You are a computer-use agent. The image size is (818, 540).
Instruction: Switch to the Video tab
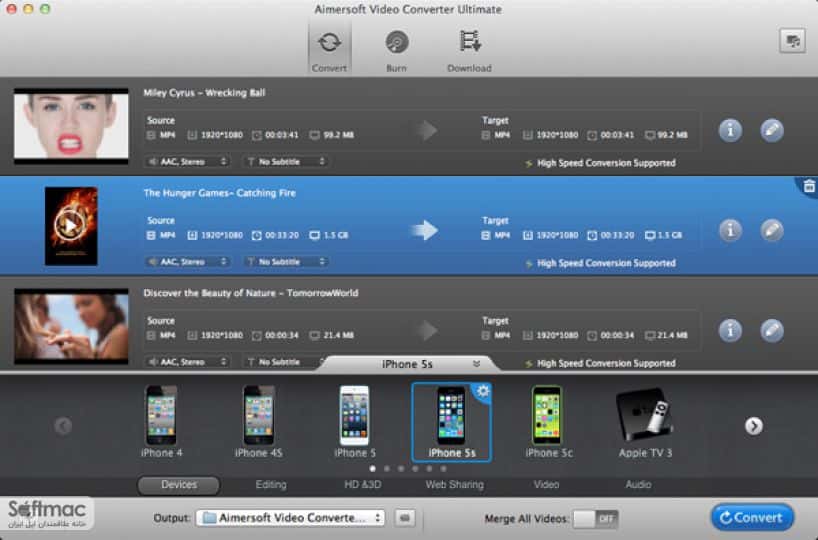546,485
